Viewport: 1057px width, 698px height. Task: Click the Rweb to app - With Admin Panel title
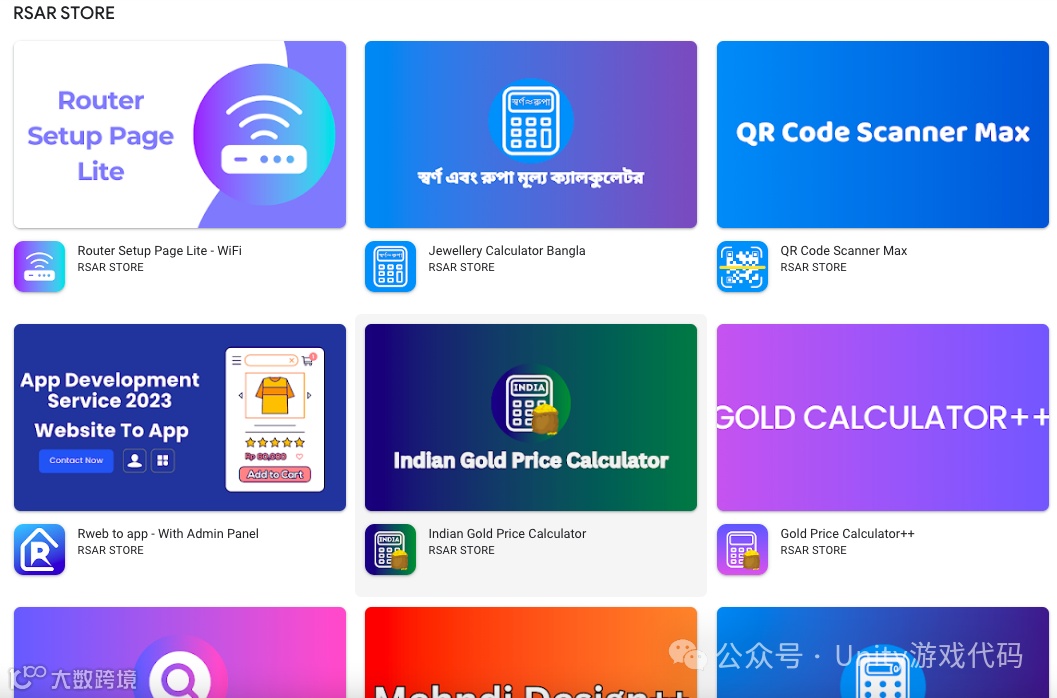(168, 533)
